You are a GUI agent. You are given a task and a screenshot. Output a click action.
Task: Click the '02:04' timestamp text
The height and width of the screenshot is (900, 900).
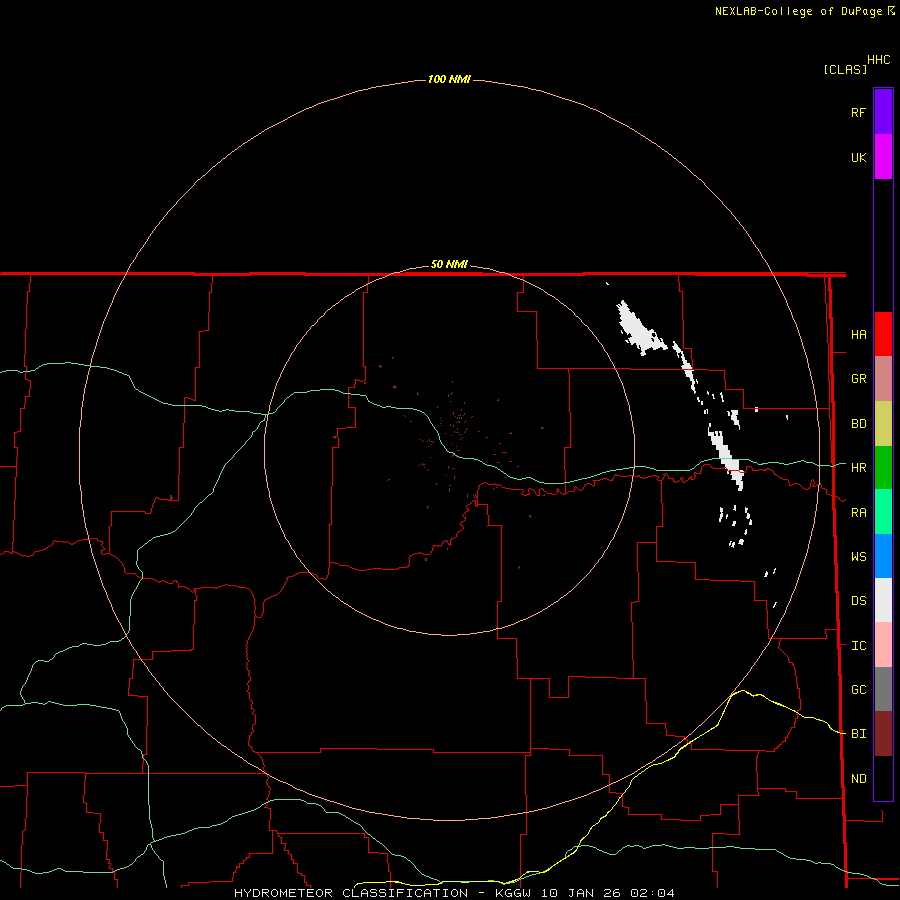click(x=652, y=893)
